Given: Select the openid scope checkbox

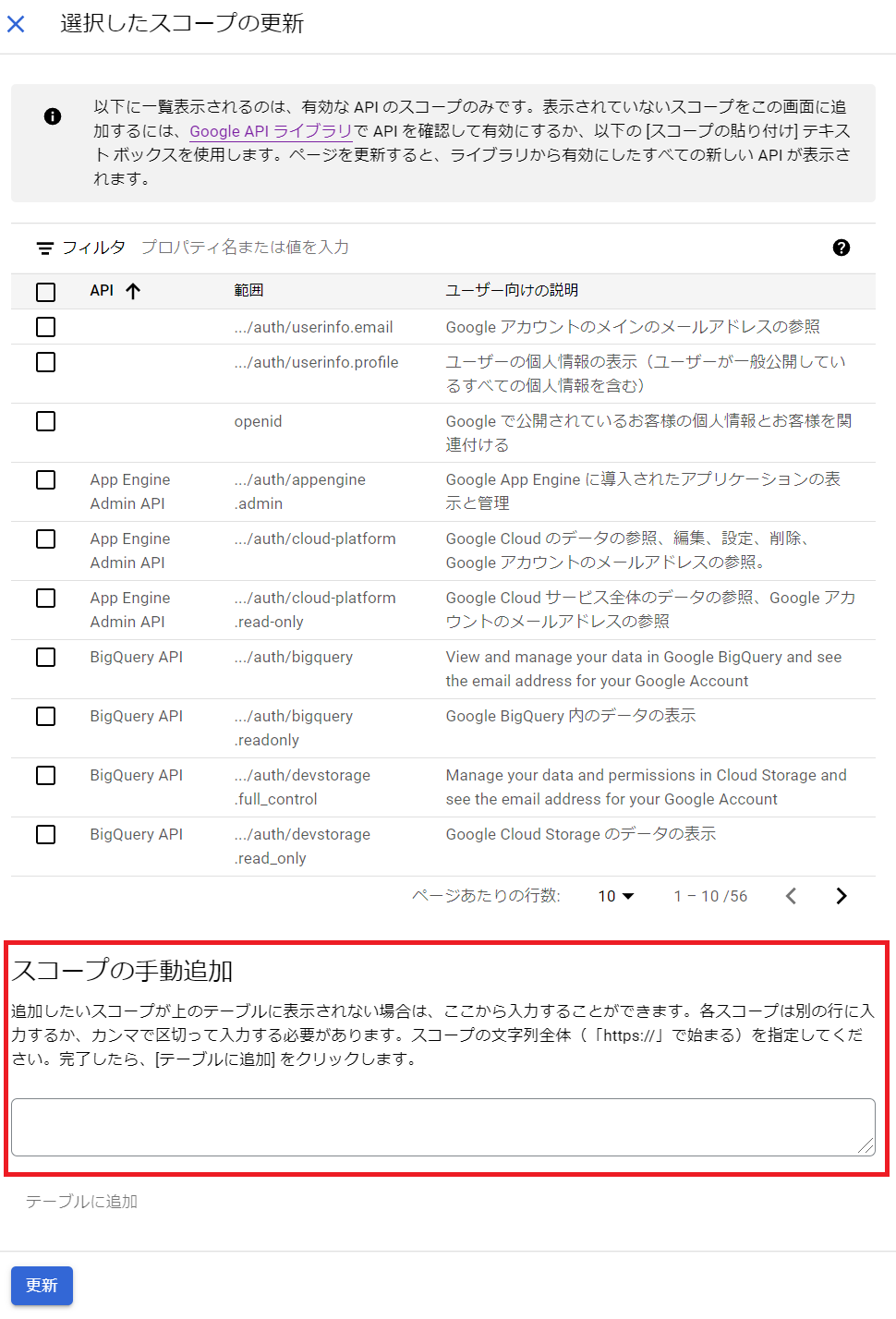Looking at the screenshot, I should point(45,421).
